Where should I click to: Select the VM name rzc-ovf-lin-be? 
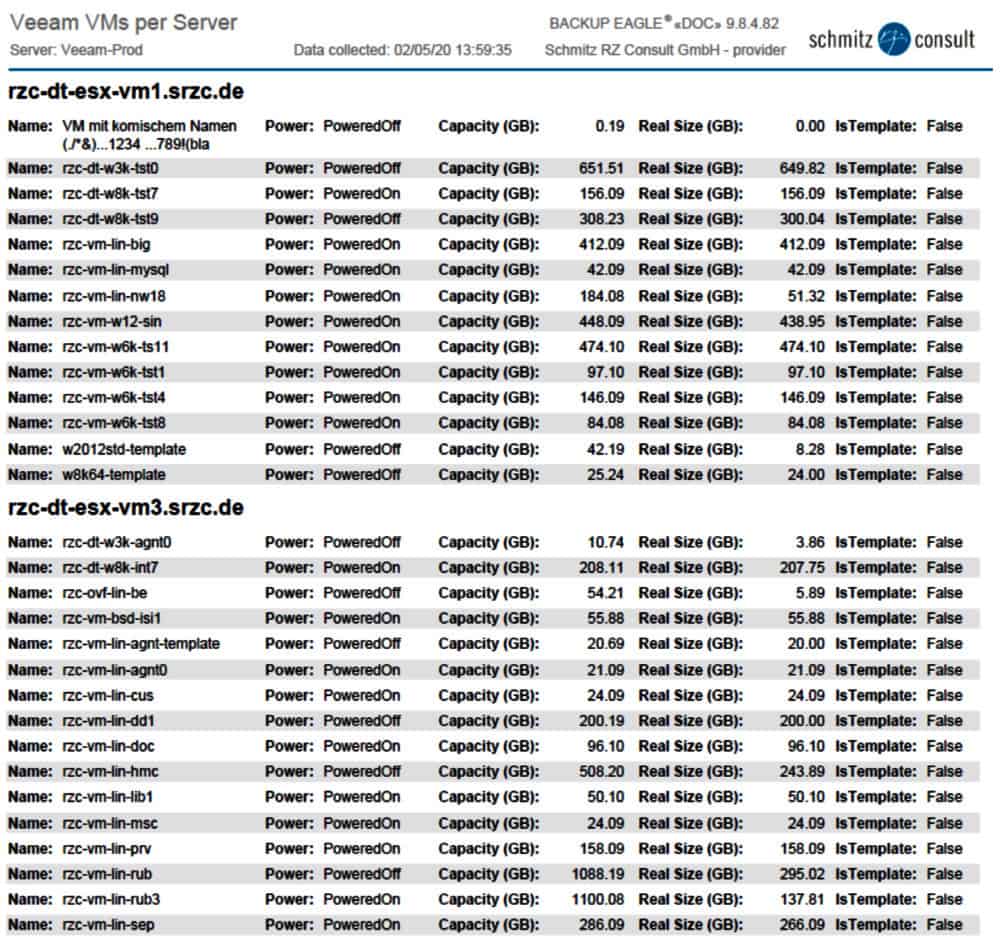pyautogui.click(x=105, y=593)
